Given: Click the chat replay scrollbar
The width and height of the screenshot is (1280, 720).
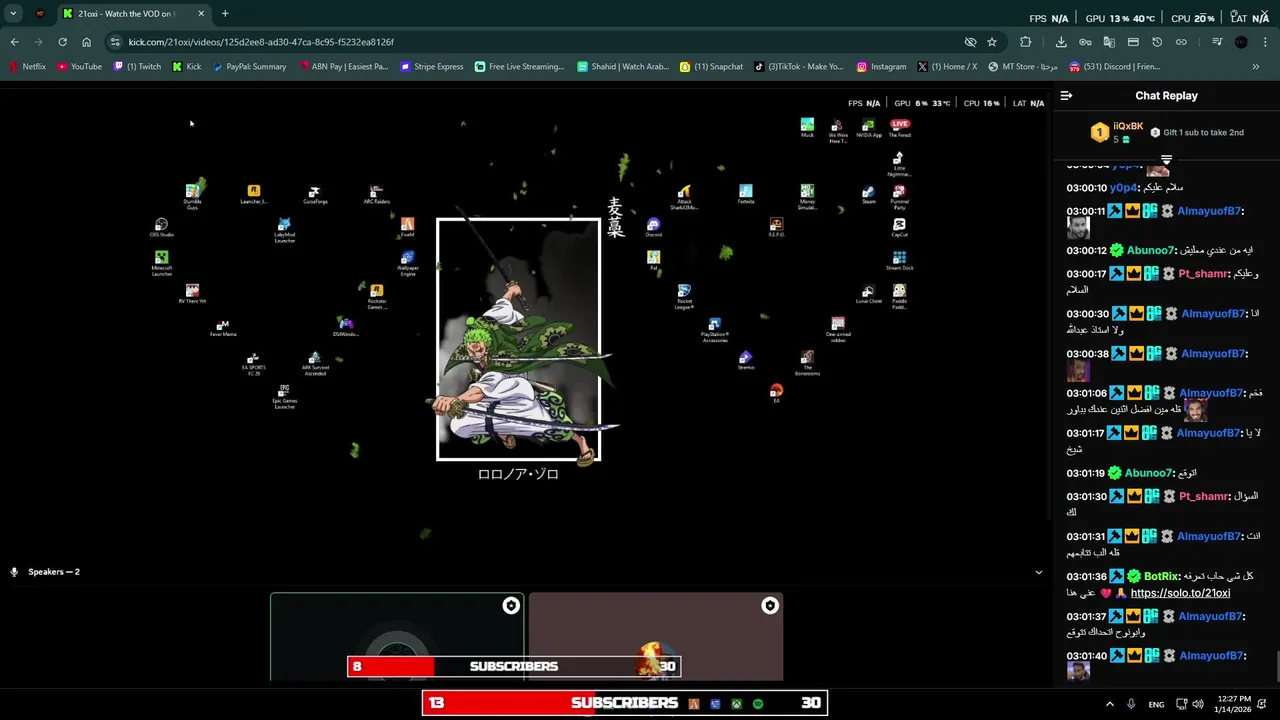Looking at the screenshot, I should click(1277, 664).
